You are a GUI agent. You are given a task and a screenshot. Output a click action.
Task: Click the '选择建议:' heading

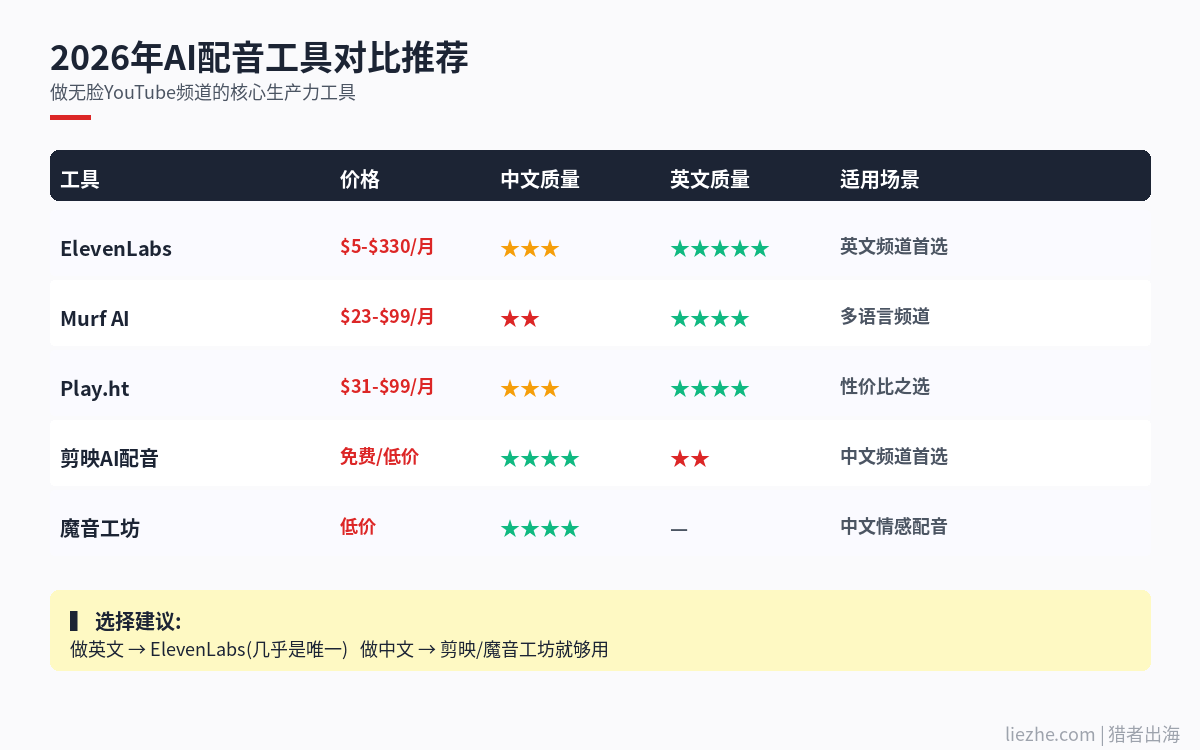(138, 621)
